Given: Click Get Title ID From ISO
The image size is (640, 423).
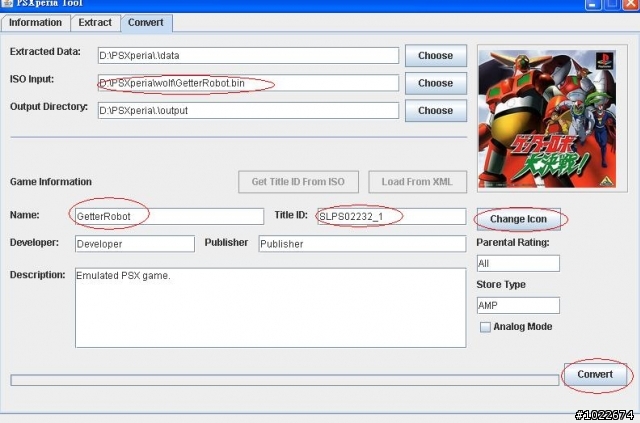Looking at the screenshot, I should (298, 182).
